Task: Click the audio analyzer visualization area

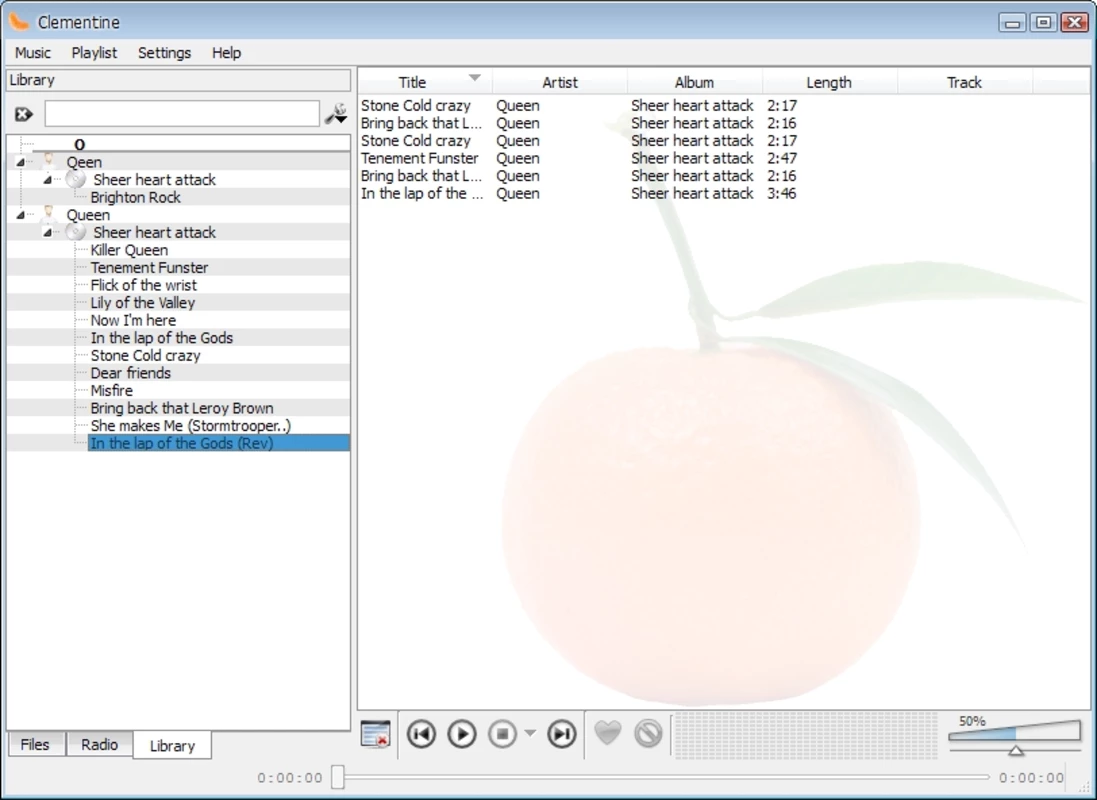Action: click(806, 735)
